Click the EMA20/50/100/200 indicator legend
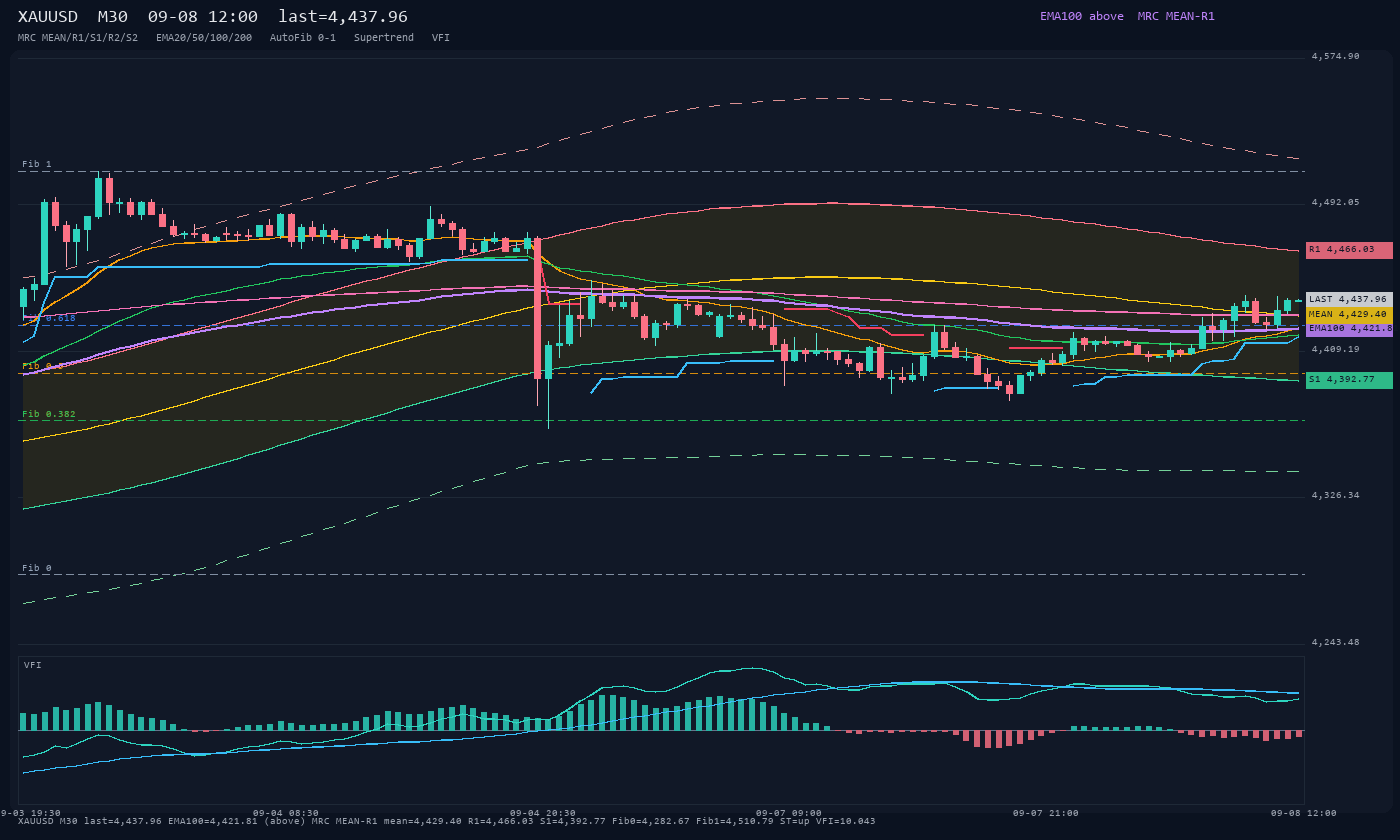1400x840 pixels. [x=204, y=38]
